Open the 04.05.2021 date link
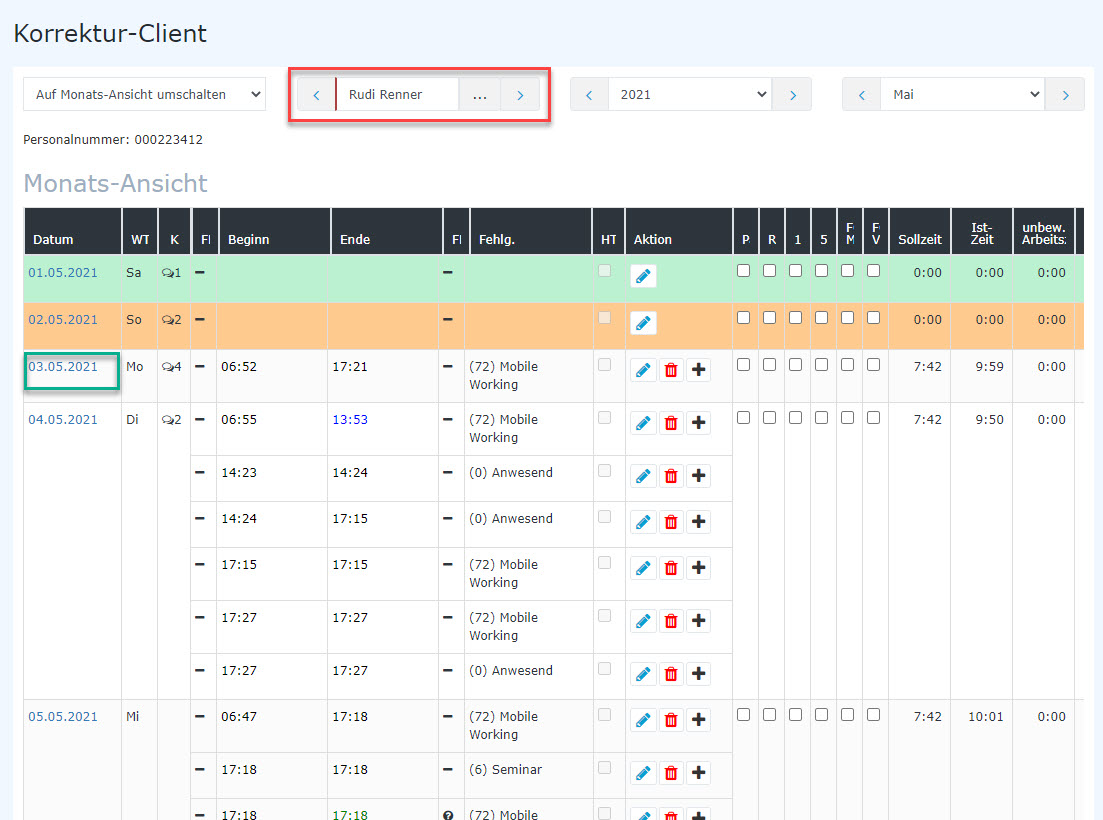This screenshot has width=1103, height=820. click(x=63, y=420)
